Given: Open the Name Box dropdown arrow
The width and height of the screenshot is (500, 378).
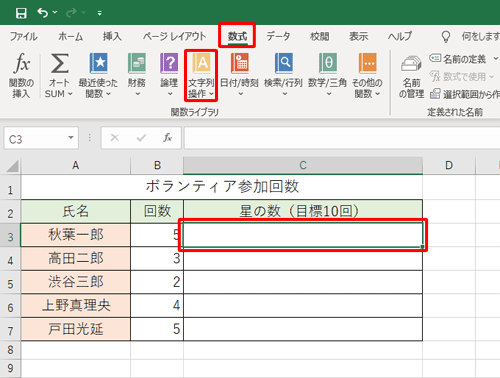Looking at the screenshot, I should coord(71,138).
